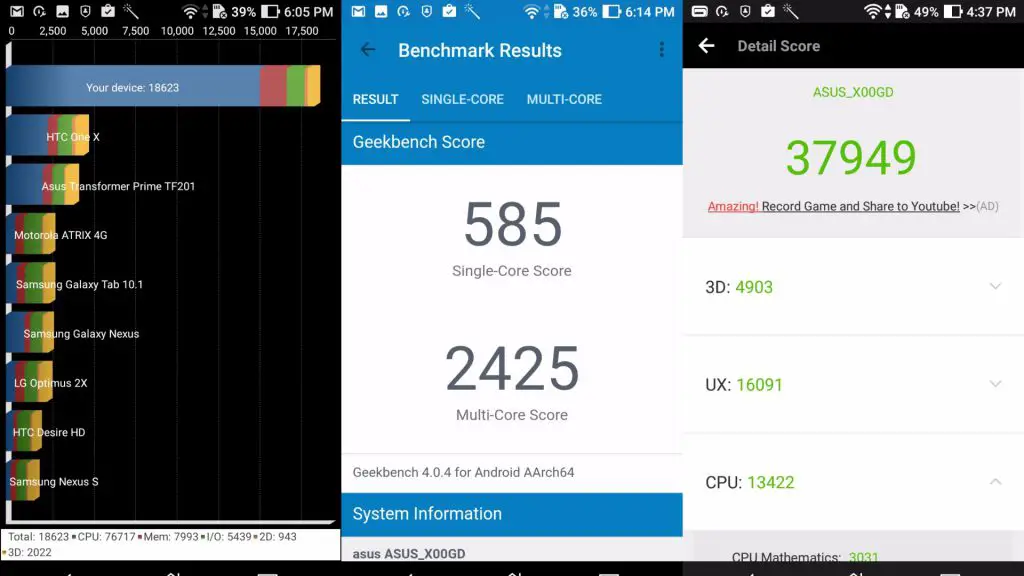Tap the clipboard check icon in Geekbench status bar
Viewport: 1024px width, 576px height.
click(449, 11)
